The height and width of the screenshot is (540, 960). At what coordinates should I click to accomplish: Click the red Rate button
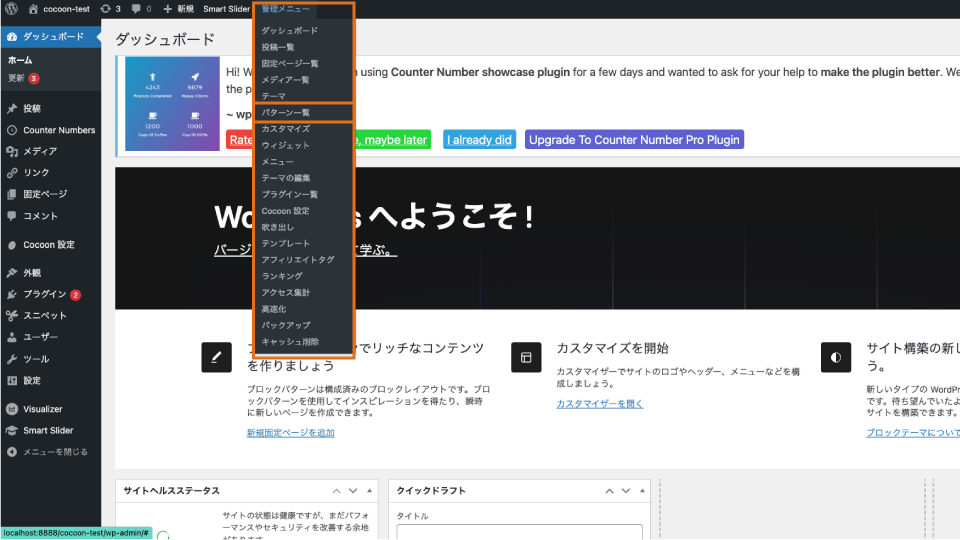pyautogui.click(x=240, y=140)
